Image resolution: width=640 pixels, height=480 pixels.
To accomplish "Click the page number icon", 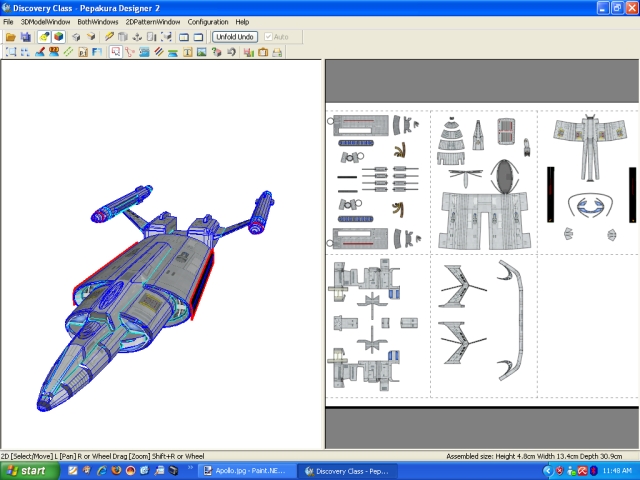I will click(83, 52).
